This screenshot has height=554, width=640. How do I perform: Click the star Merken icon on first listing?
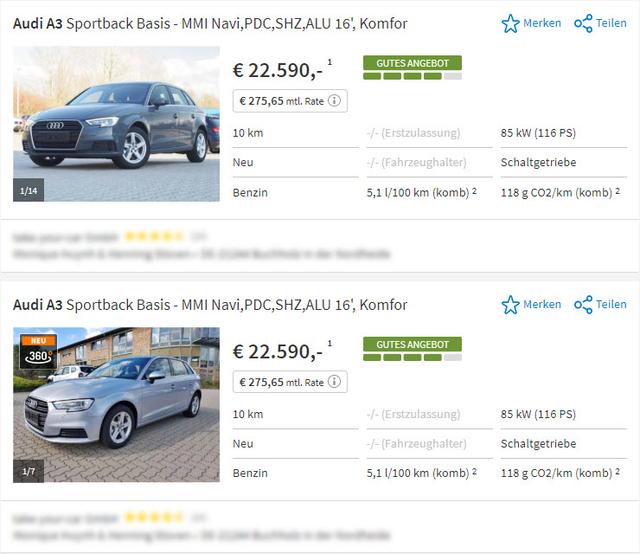(511, 23)
